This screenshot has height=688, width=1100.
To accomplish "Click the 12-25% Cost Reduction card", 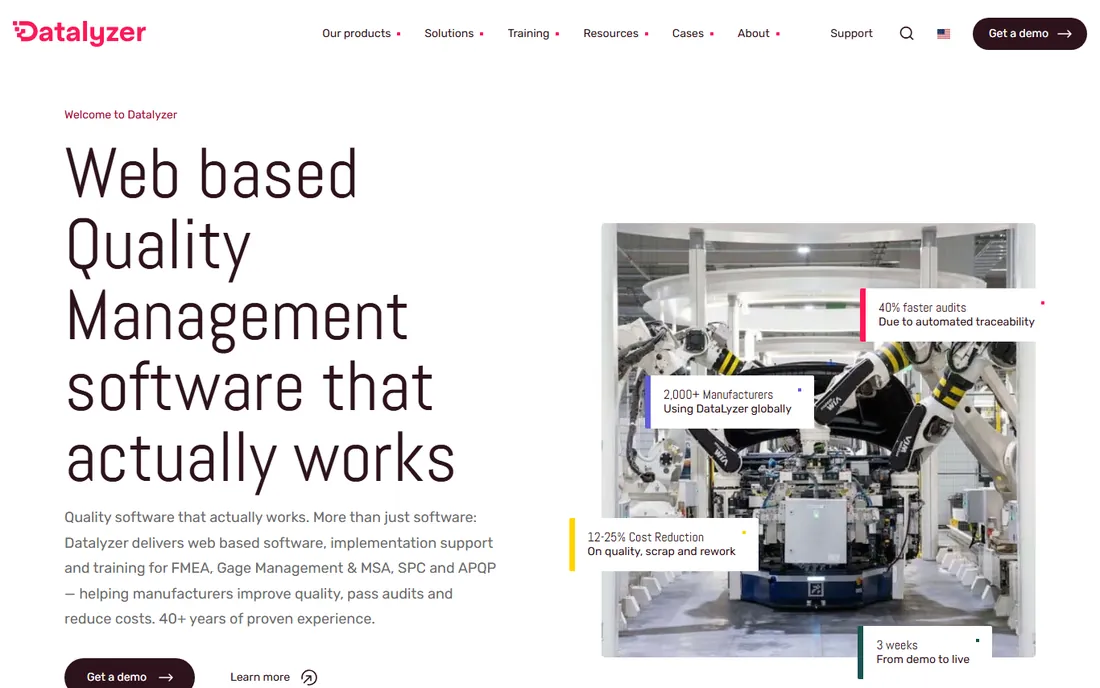I will click(x=664, y=544).
